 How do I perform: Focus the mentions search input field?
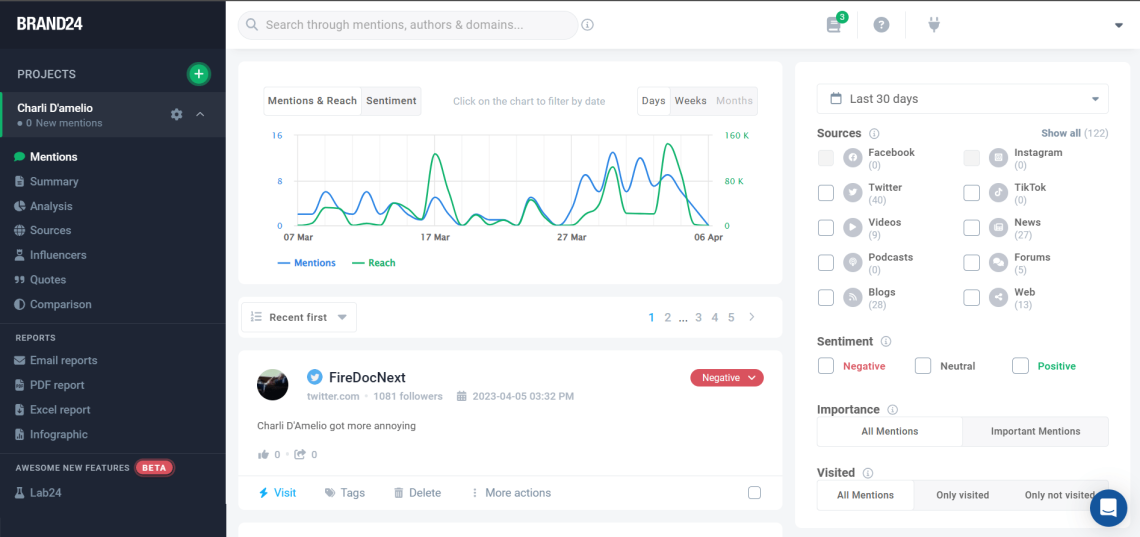click(x=410, y=25)
